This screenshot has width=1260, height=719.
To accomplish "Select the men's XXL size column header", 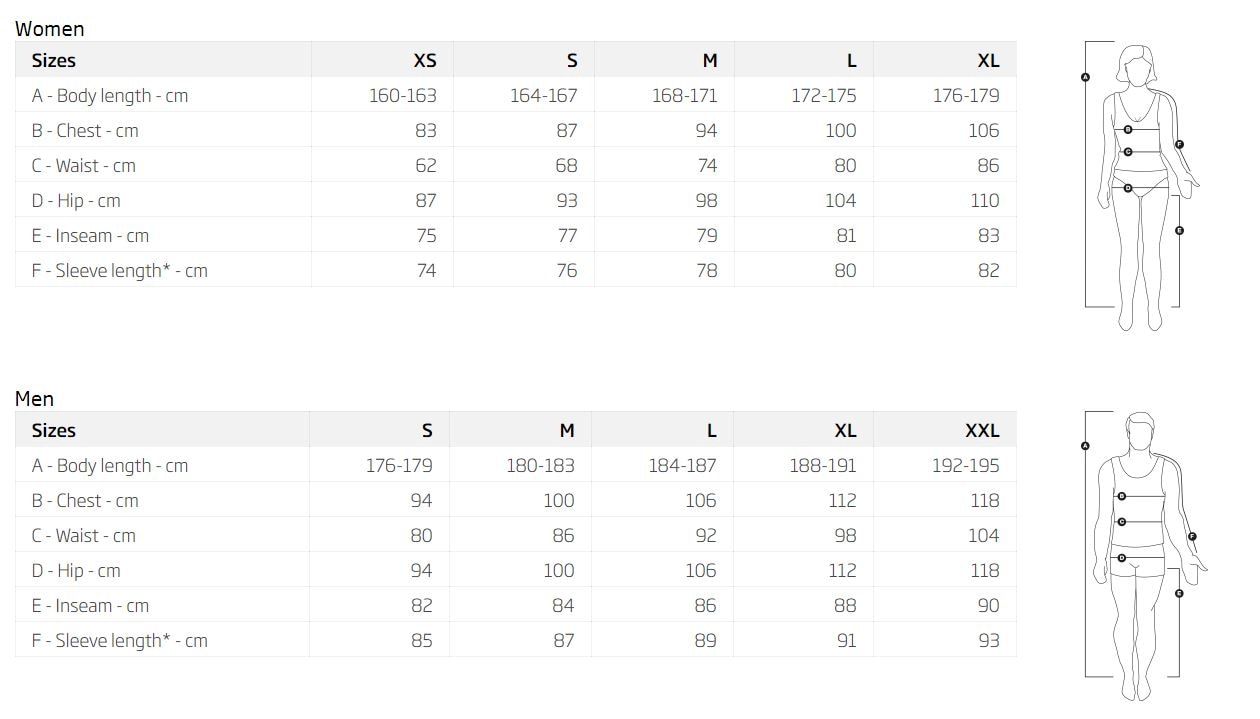I will [982, 430].
